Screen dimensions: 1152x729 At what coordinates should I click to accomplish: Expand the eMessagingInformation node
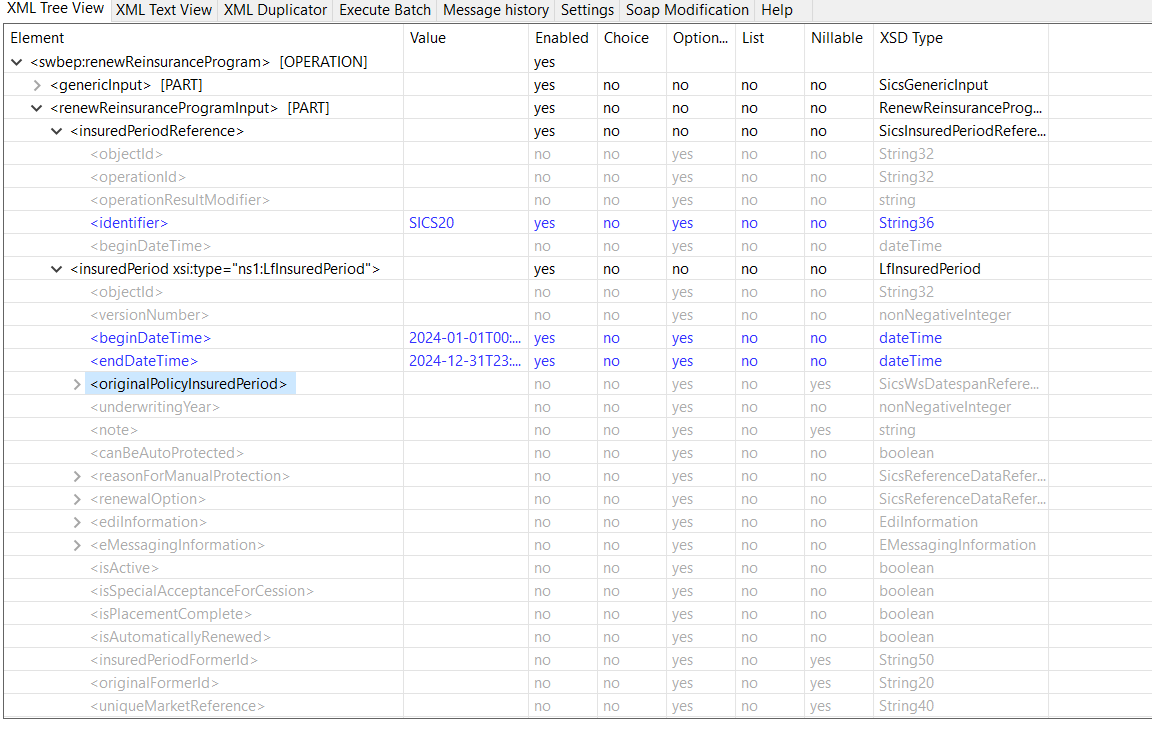[x=77, y=545]
